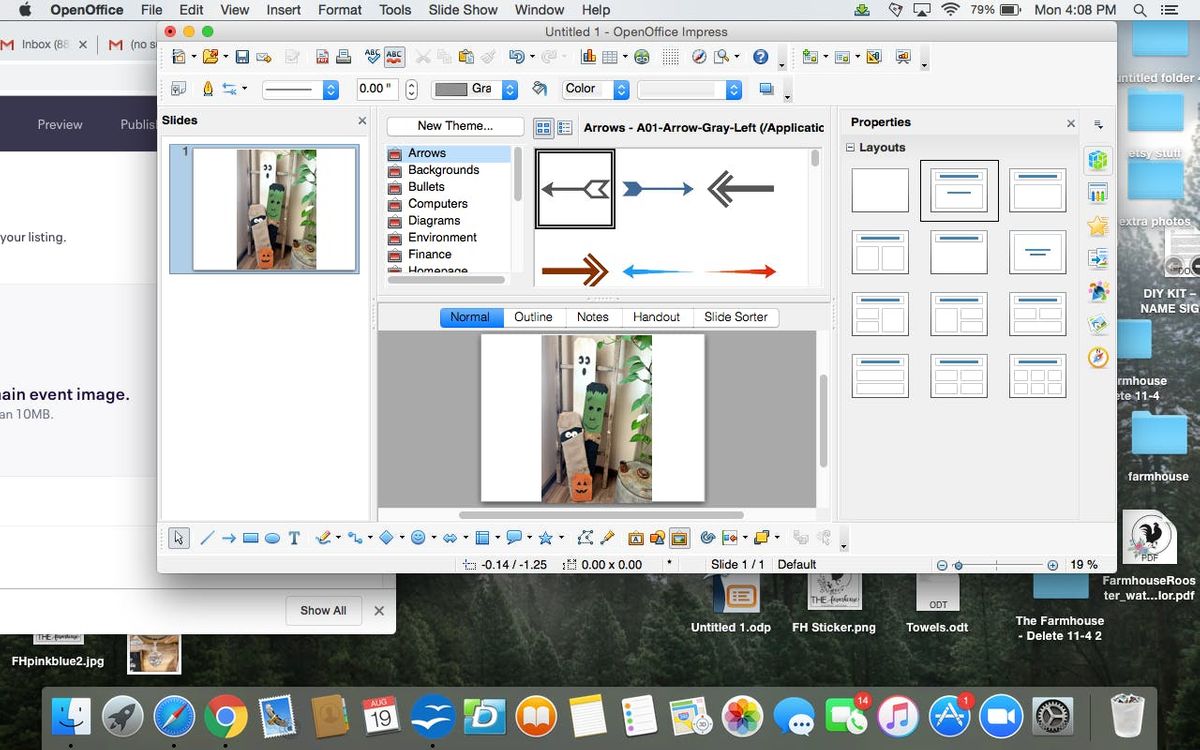Switch to the Handout tab
Viewport: 1200px width, 750px height.
tap(657, 317)
